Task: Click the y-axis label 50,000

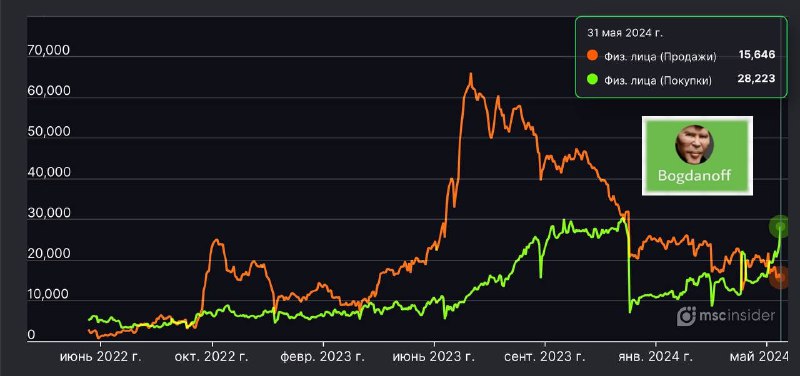Action: tap(48, 132)
